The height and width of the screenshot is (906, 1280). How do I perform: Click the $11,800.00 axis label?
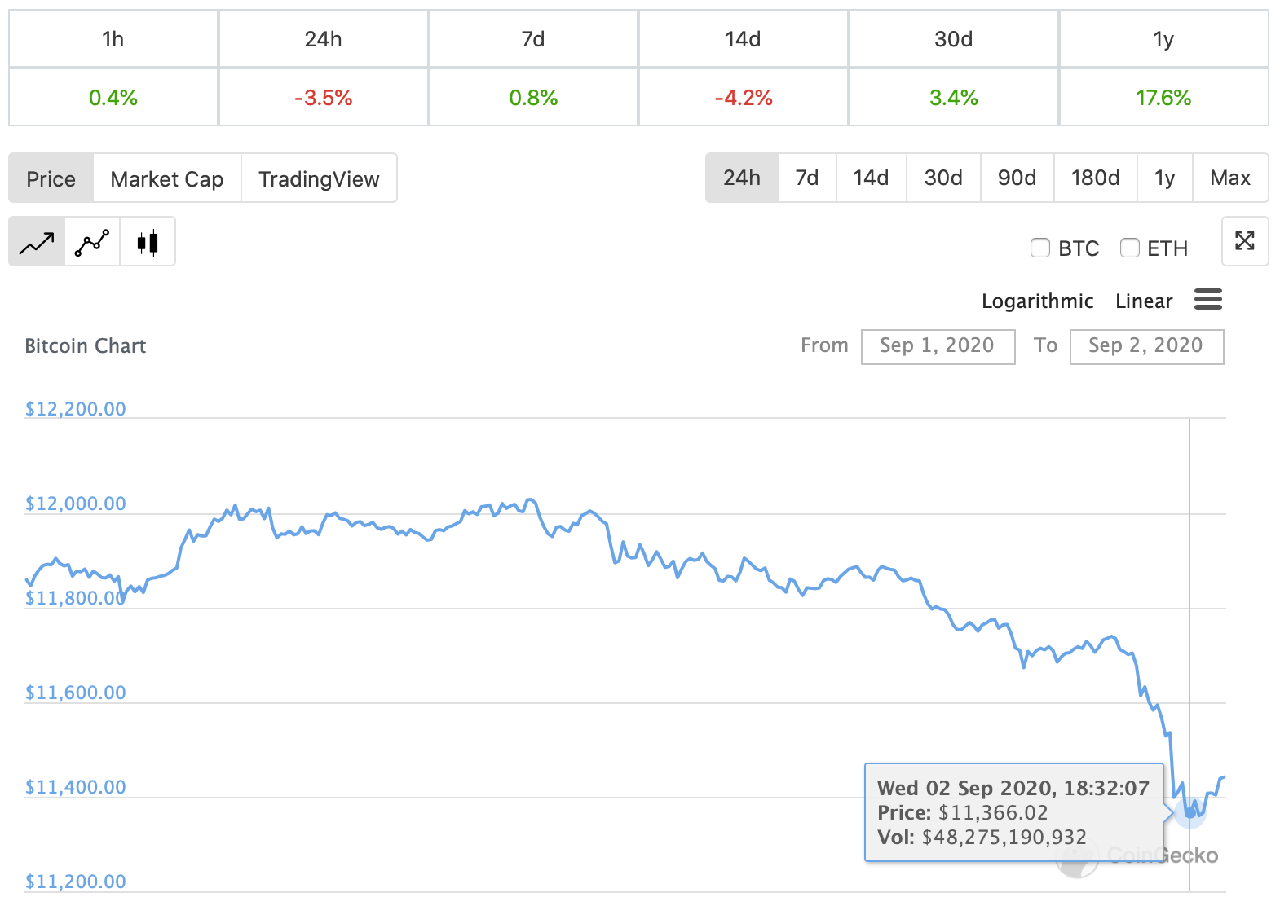tap(76, 598)
